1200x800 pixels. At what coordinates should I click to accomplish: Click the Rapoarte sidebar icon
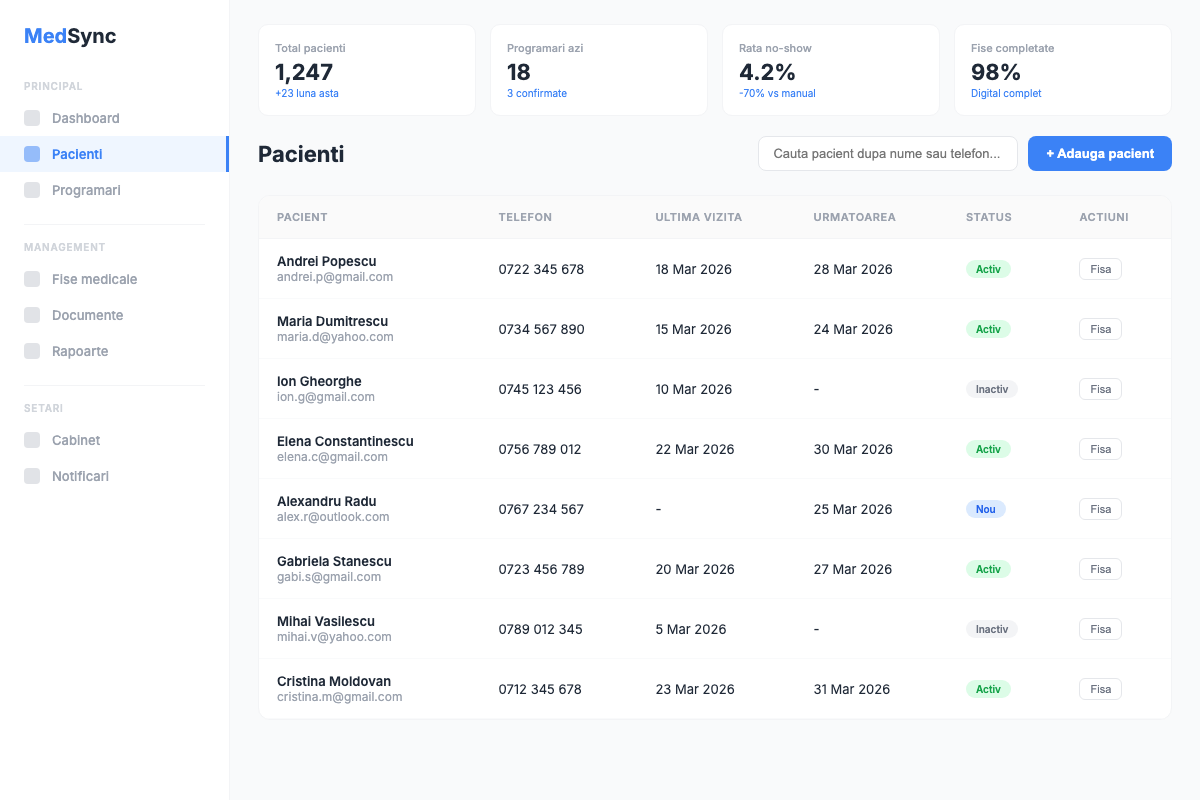click(32, 351)
